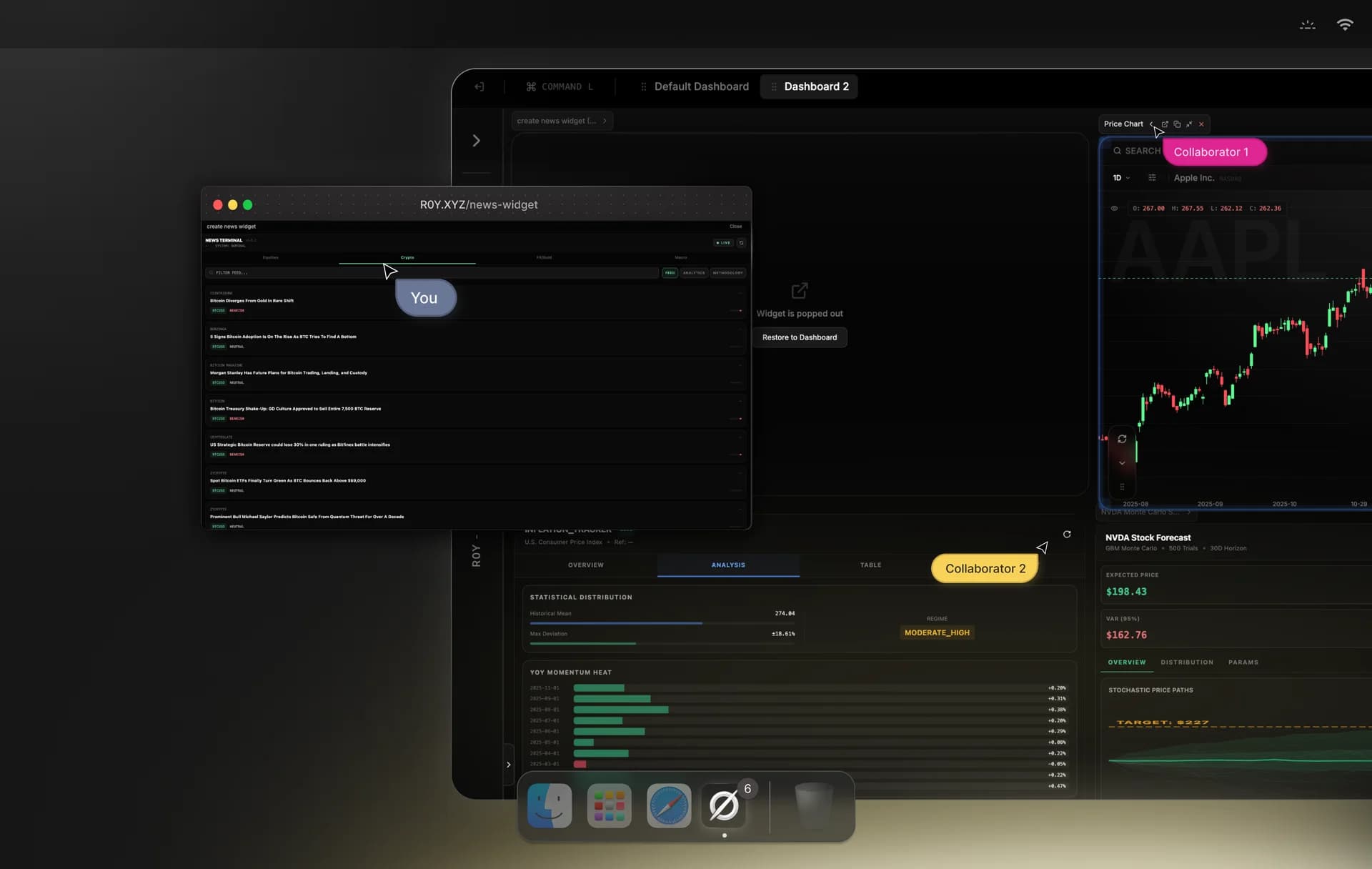Image resolution: width=1372 pixels, height=869 pixels.
Task: Click the Historical Mean distribution bar
Action: [x=615, y=623]
